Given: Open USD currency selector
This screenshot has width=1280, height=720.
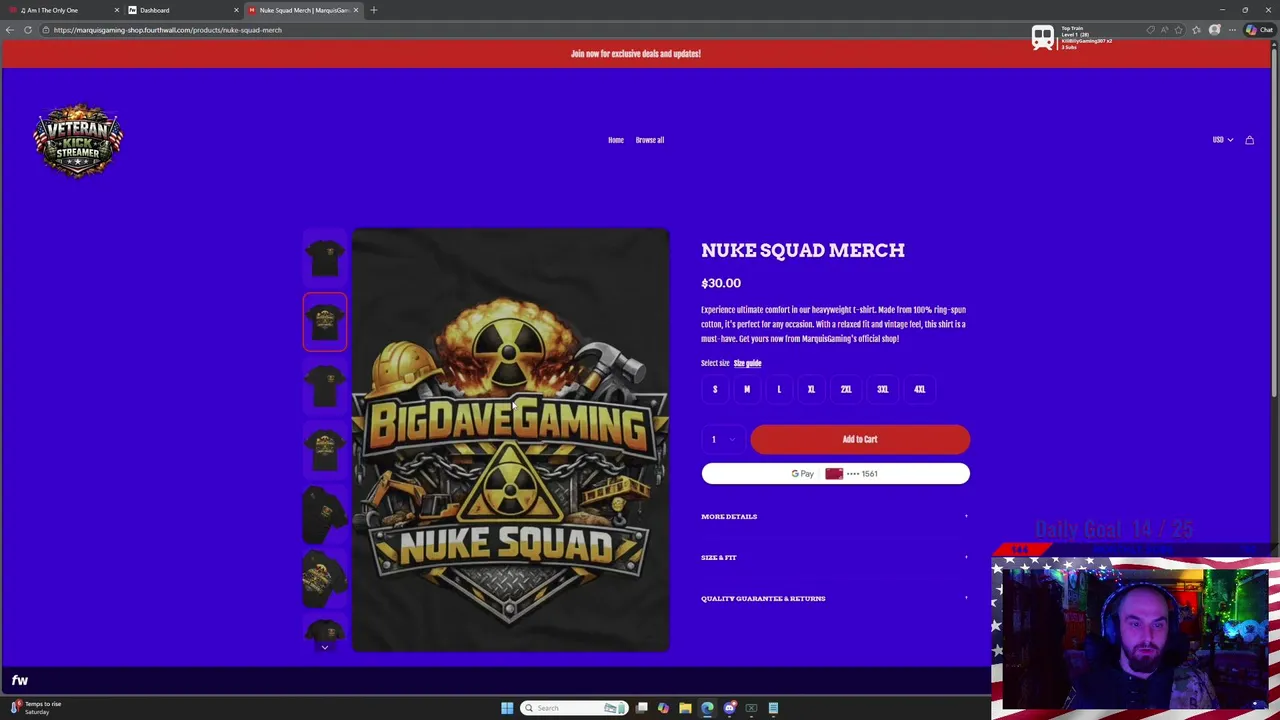Looking at the screenshot, I should (1222, 140).
